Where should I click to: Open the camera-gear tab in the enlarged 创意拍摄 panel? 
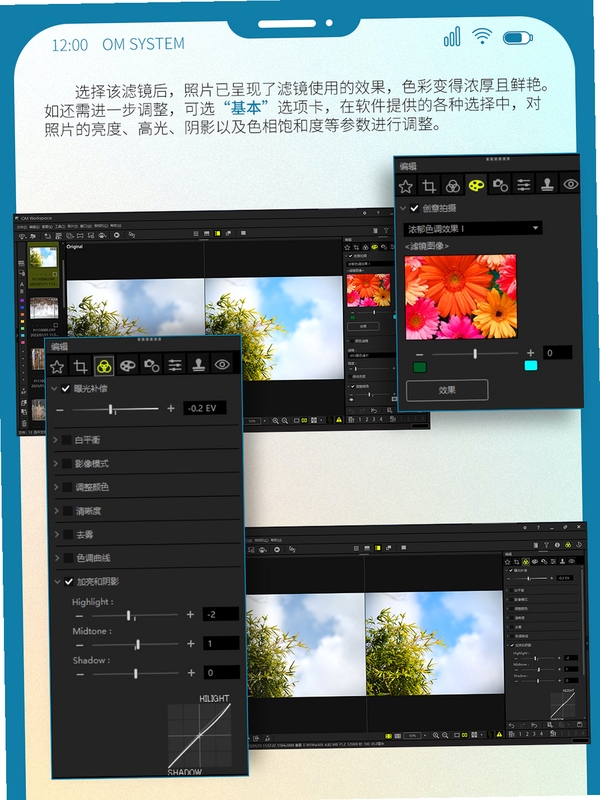coord(499,185)
